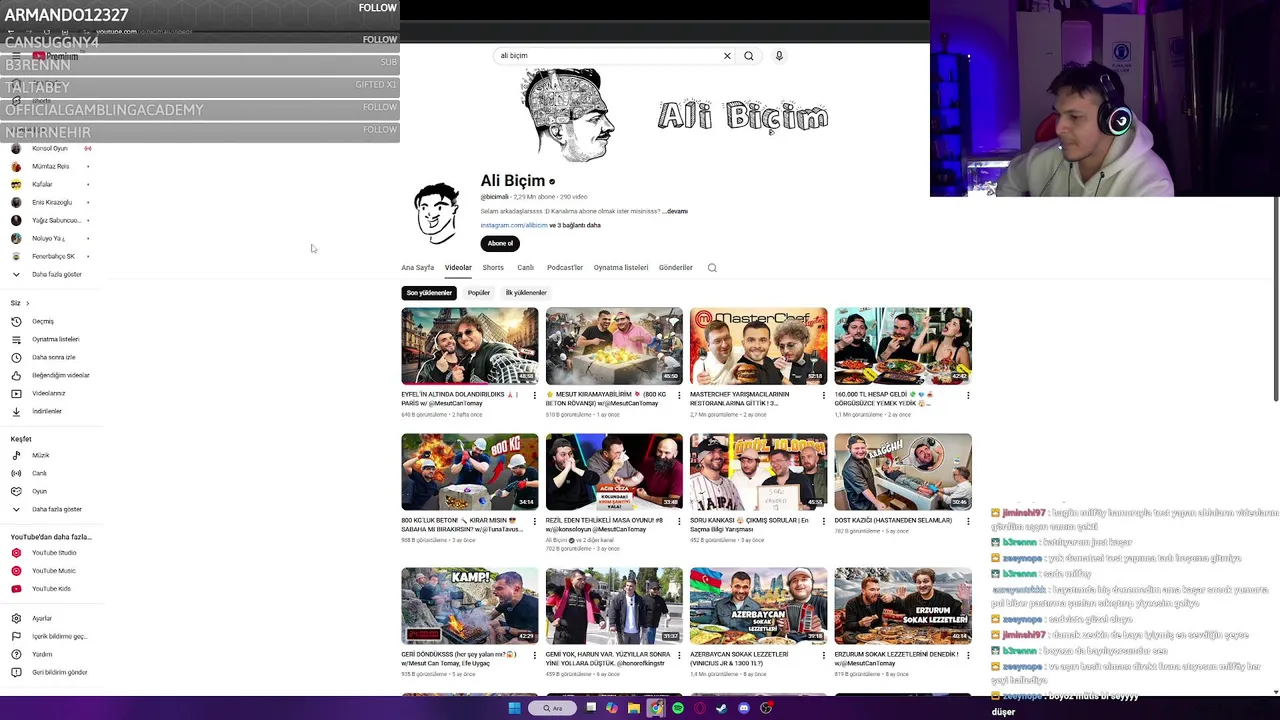1280x720 pixels.
Task: Click the magnifier search button
Action: [749, 56]
